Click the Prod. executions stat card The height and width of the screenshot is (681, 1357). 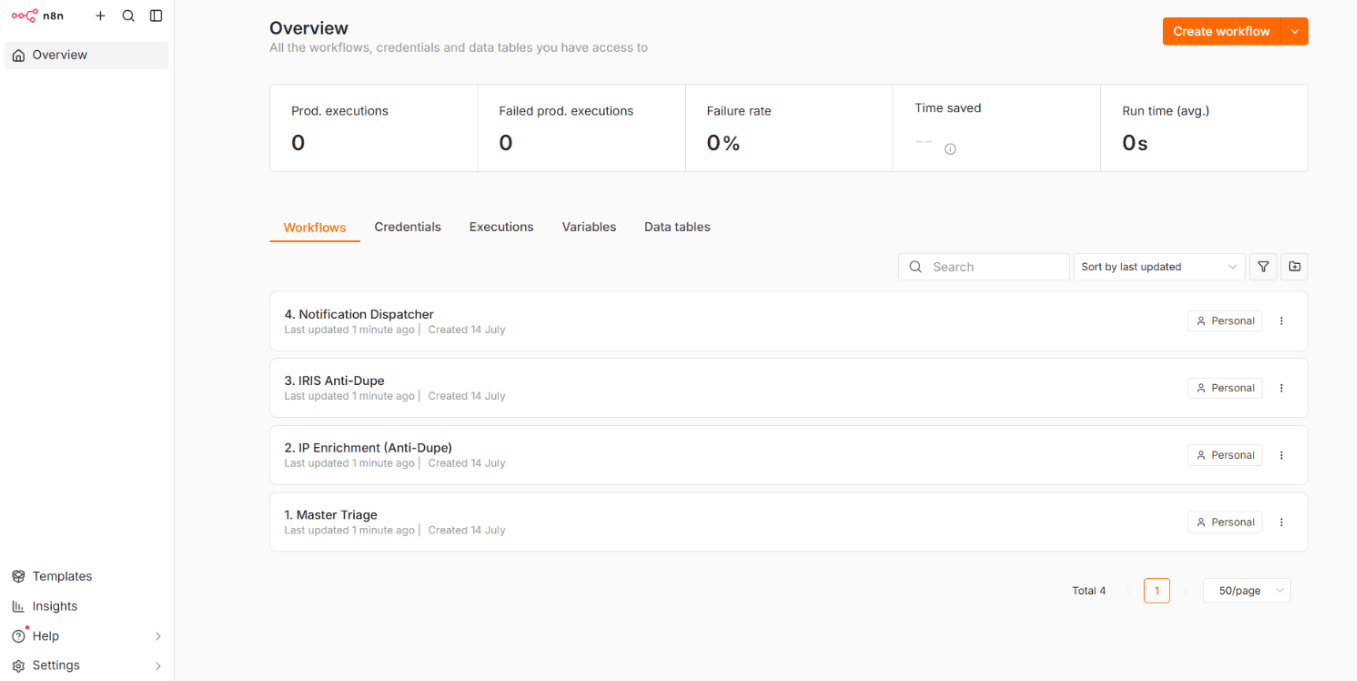click(374, 128)
